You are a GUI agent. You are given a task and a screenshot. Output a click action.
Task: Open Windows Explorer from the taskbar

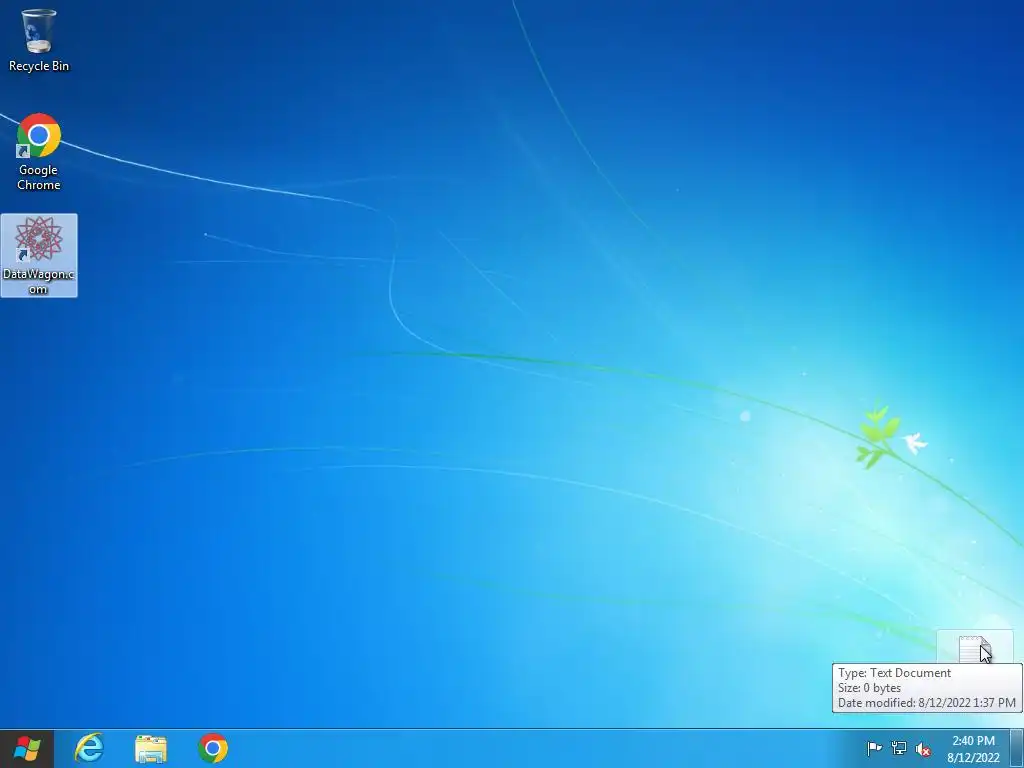click(151, 748)
